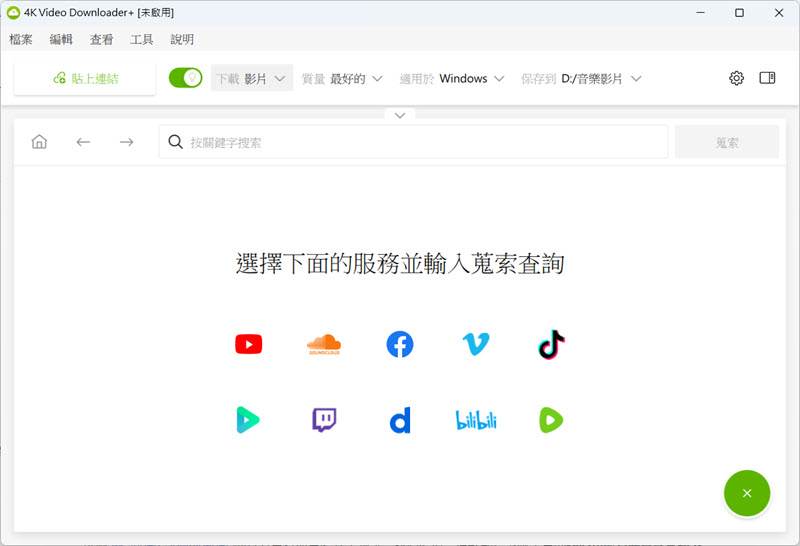This screenshot has width=800, height=546.
Task: Open the 下載 影片 dropdown
Action: [x=252, y=78]
